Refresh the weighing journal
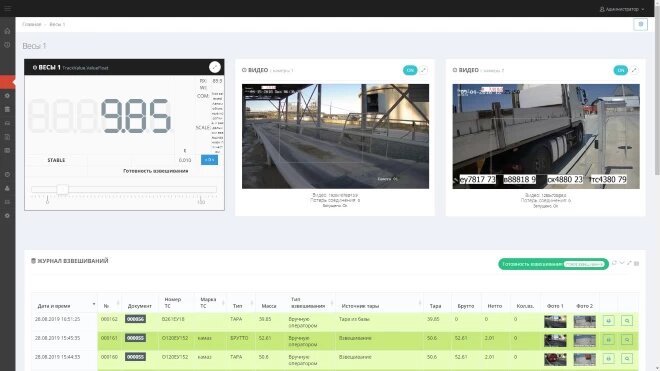The image size is (660, 371). 614,263
